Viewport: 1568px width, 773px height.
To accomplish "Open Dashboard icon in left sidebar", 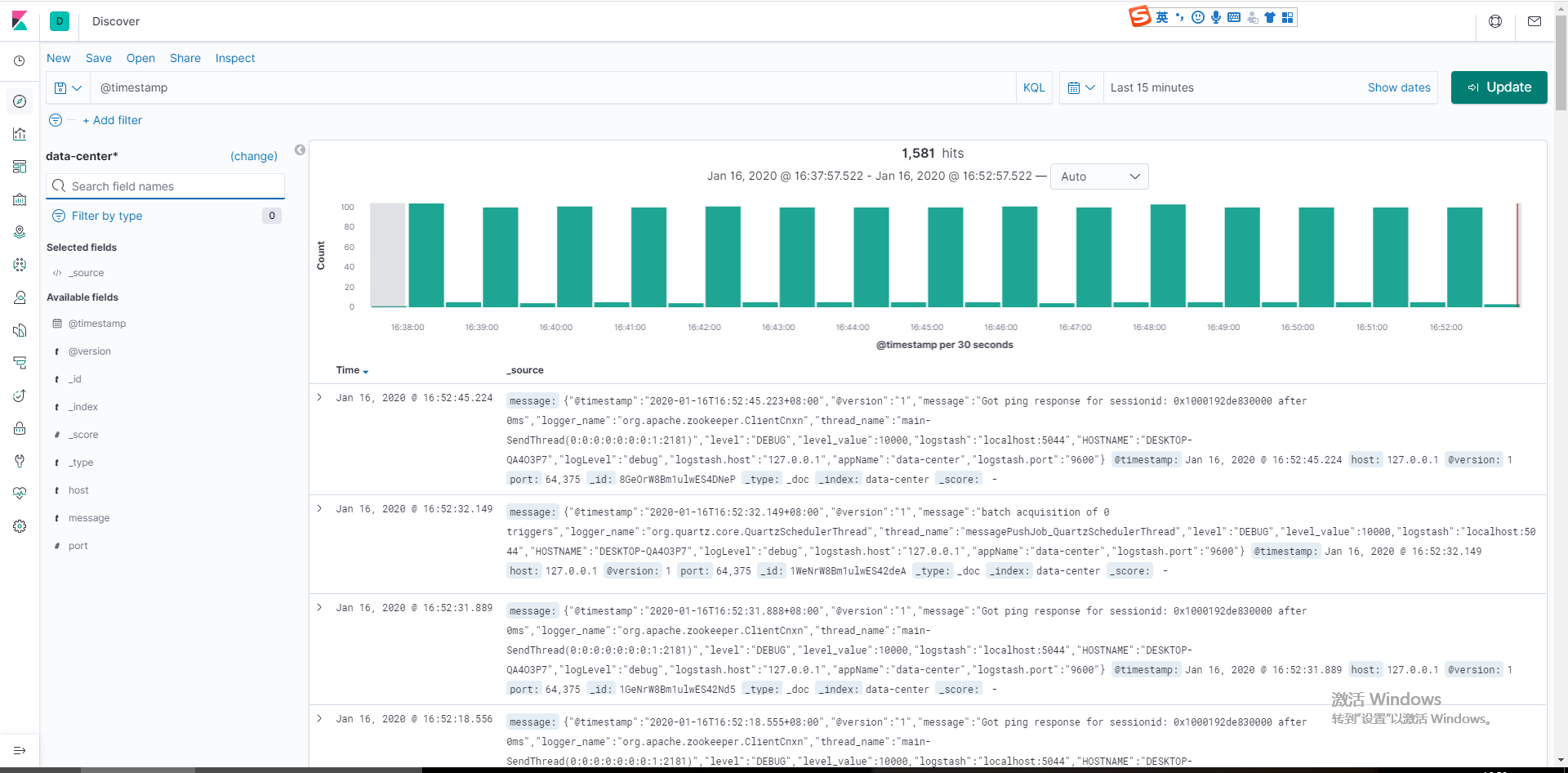I will [x=20, y=167].
